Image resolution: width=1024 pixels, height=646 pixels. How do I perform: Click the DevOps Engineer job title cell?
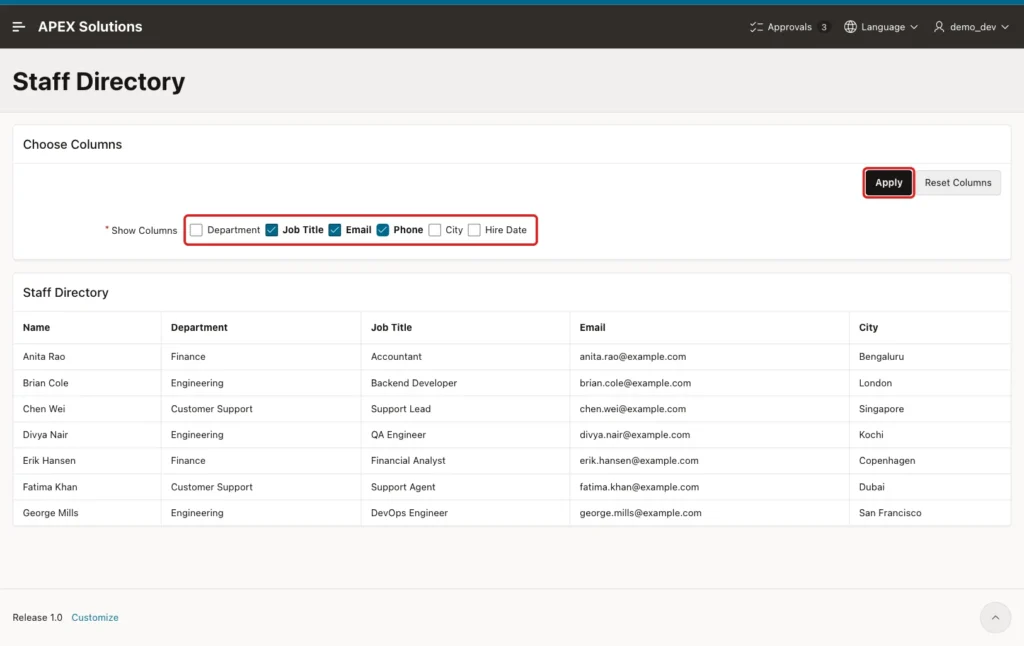465,513
